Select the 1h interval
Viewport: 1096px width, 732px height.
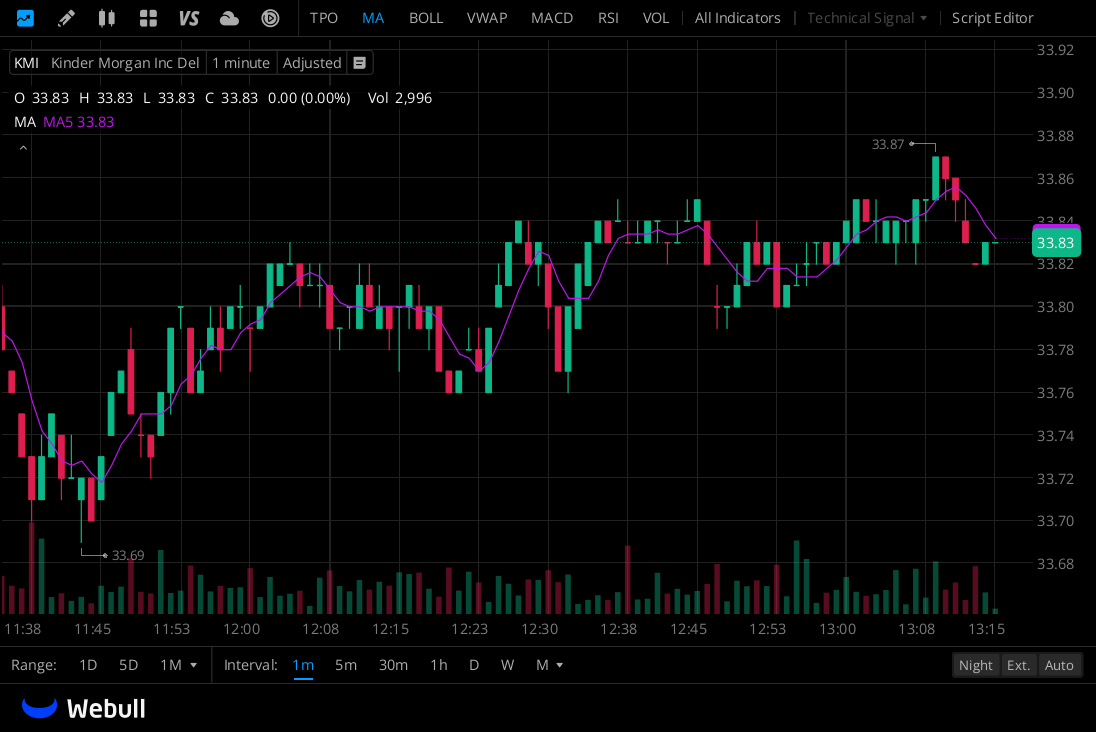tap(439, 665)
